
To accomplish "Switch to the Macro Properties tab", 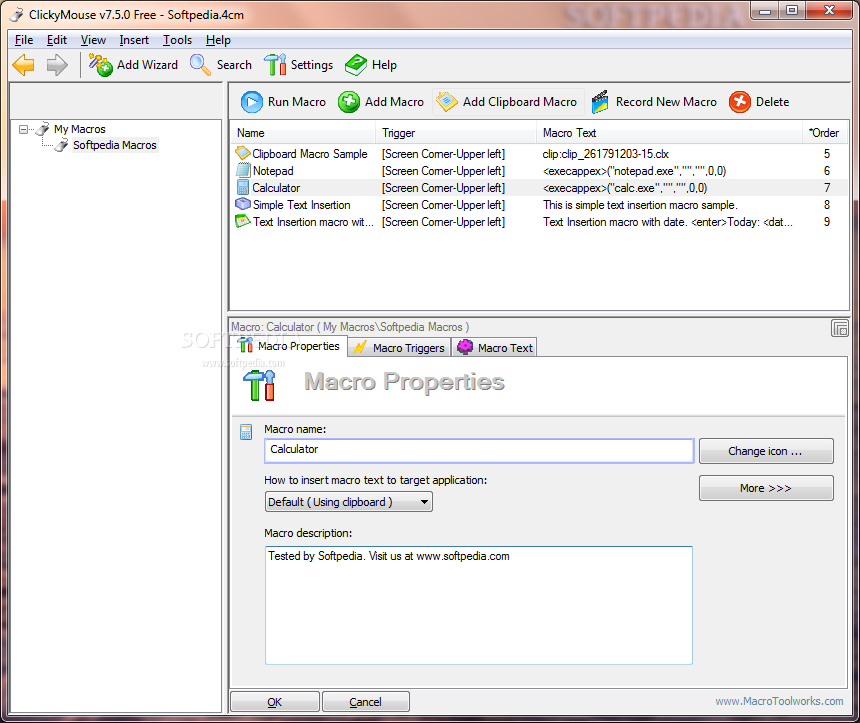I will click(x=290, y=346).
